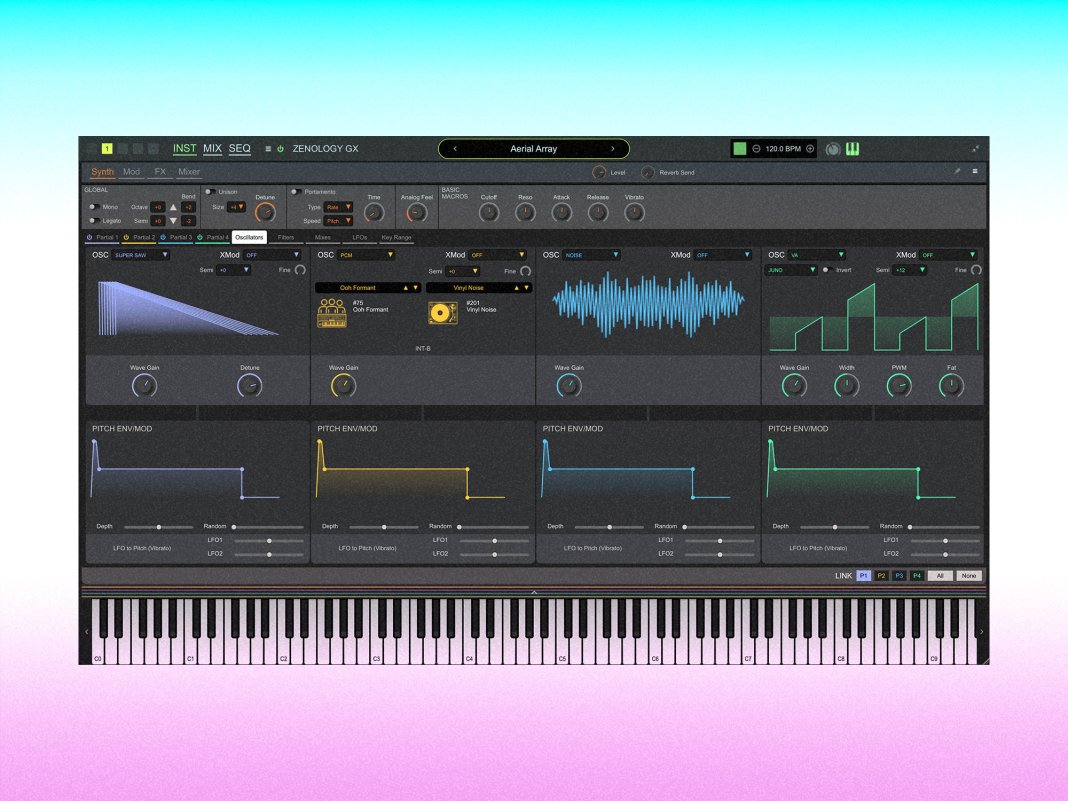1068x801 pixels.
Task: Toggle the Mono switch in Global
Action: pyautogui.click(x=94, y=207)
